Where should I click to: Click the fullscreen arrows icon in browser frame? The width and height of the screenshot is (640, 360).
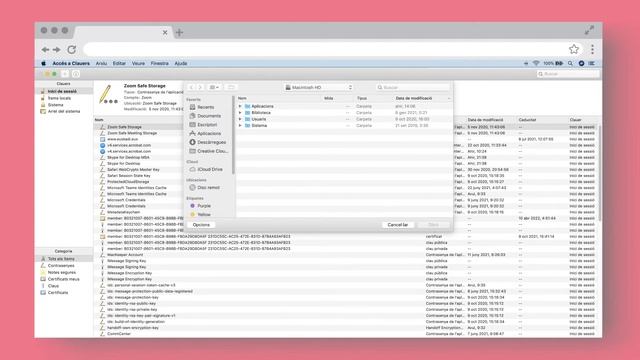tap(589, 30)
